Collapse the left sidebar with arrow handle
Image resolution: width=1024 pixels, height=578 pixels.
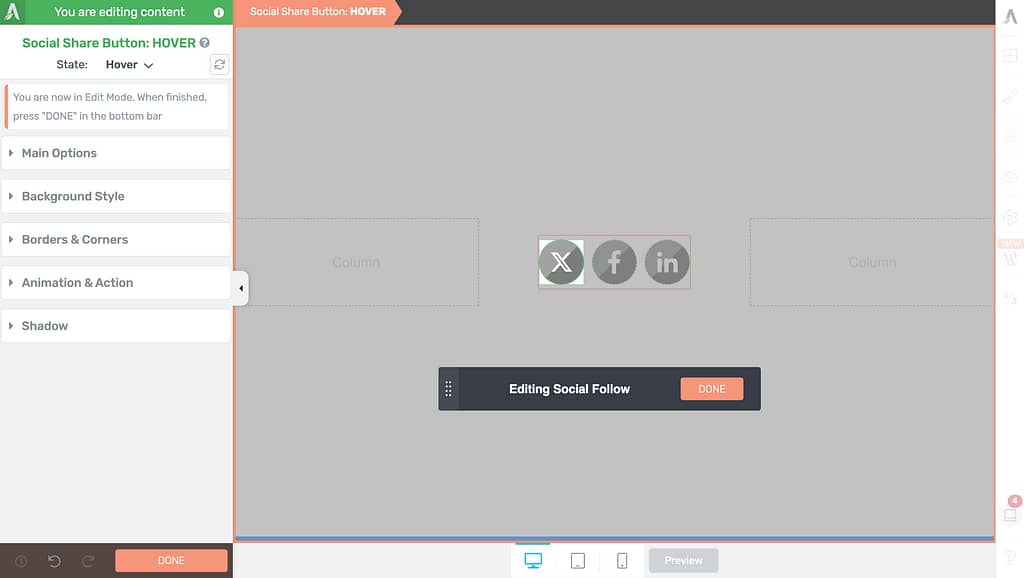(241, 288)
